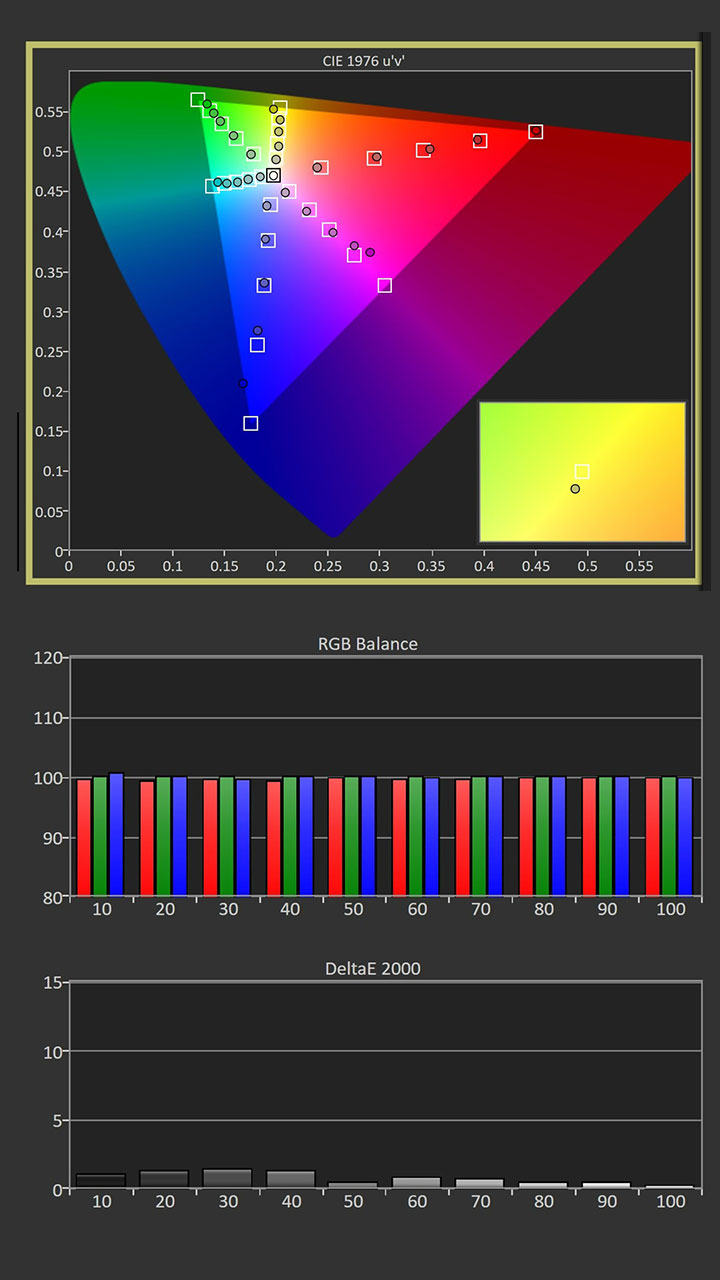Select the DeltaE bar at level 40
Image resolution: width=720 pixels, height=1280 pixels.
click(x=290, y=1179)
